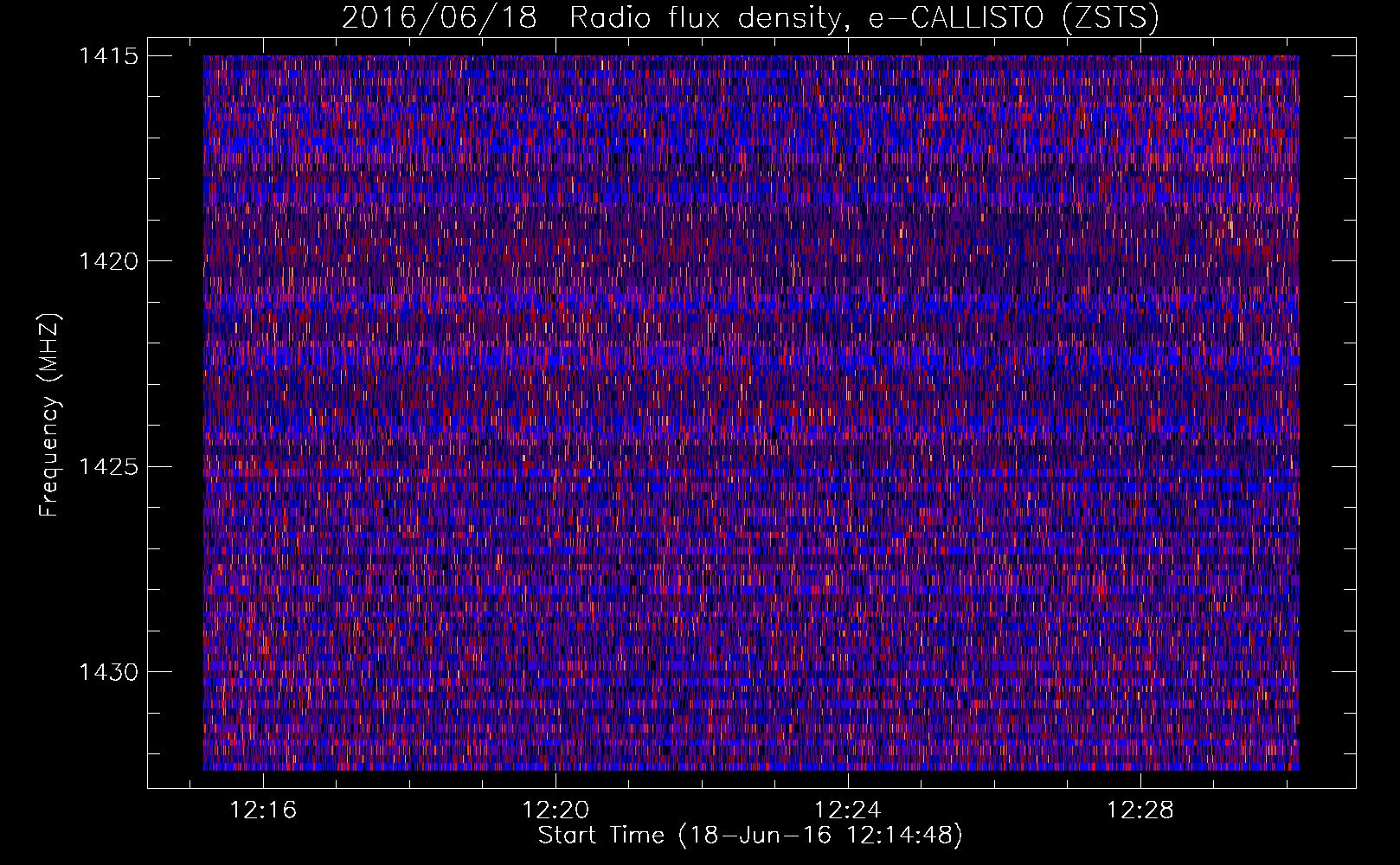
Task: Click the 1415 frequency tick label
Action: click(109, 56)
